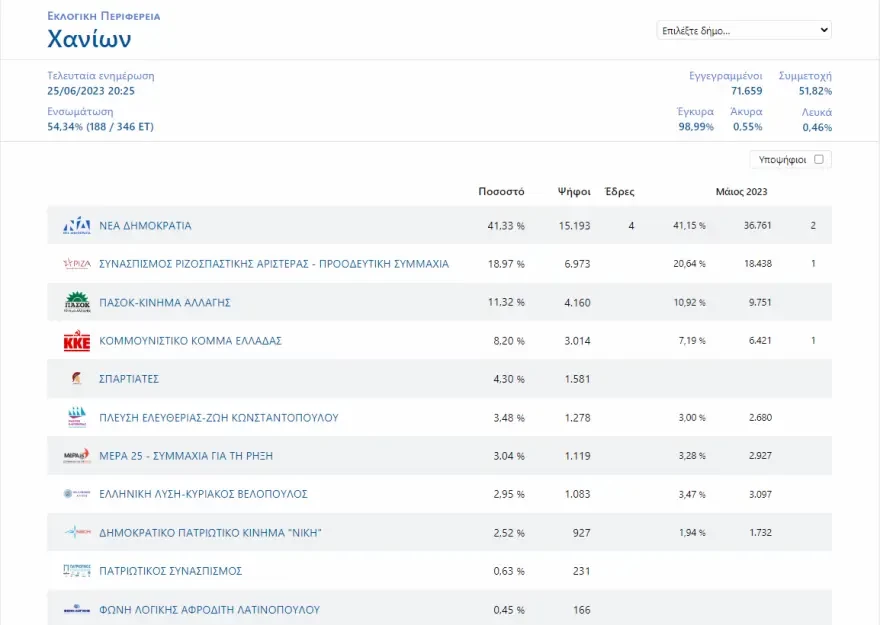Click the ΠΑΣΟΚ green sun logo

77,302
